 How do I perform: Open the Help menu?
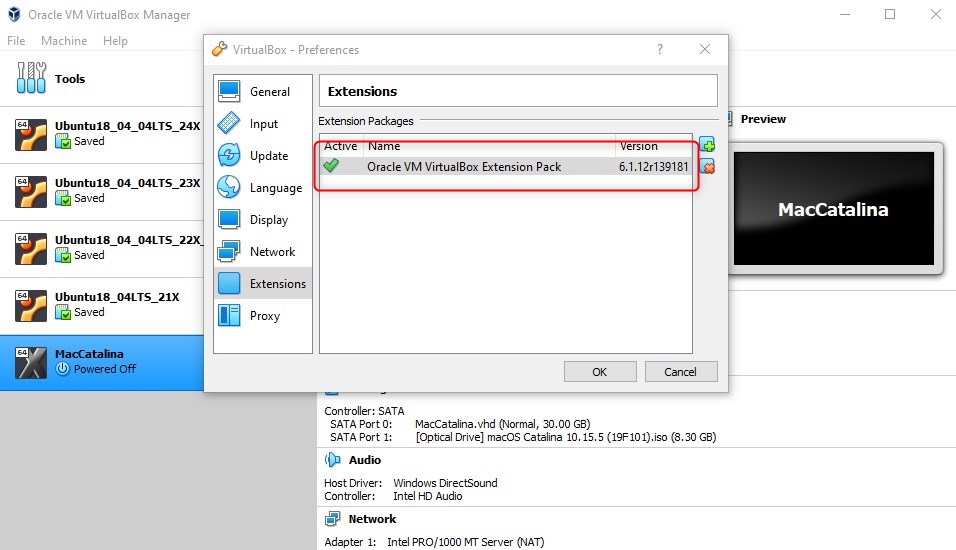115,41
